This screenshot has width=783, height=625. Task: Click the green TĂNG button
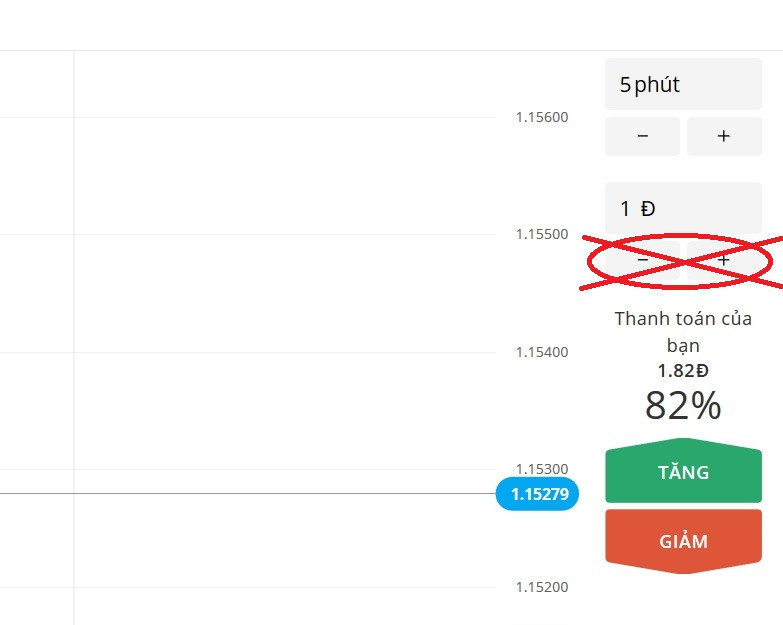[x=683, y=471]
